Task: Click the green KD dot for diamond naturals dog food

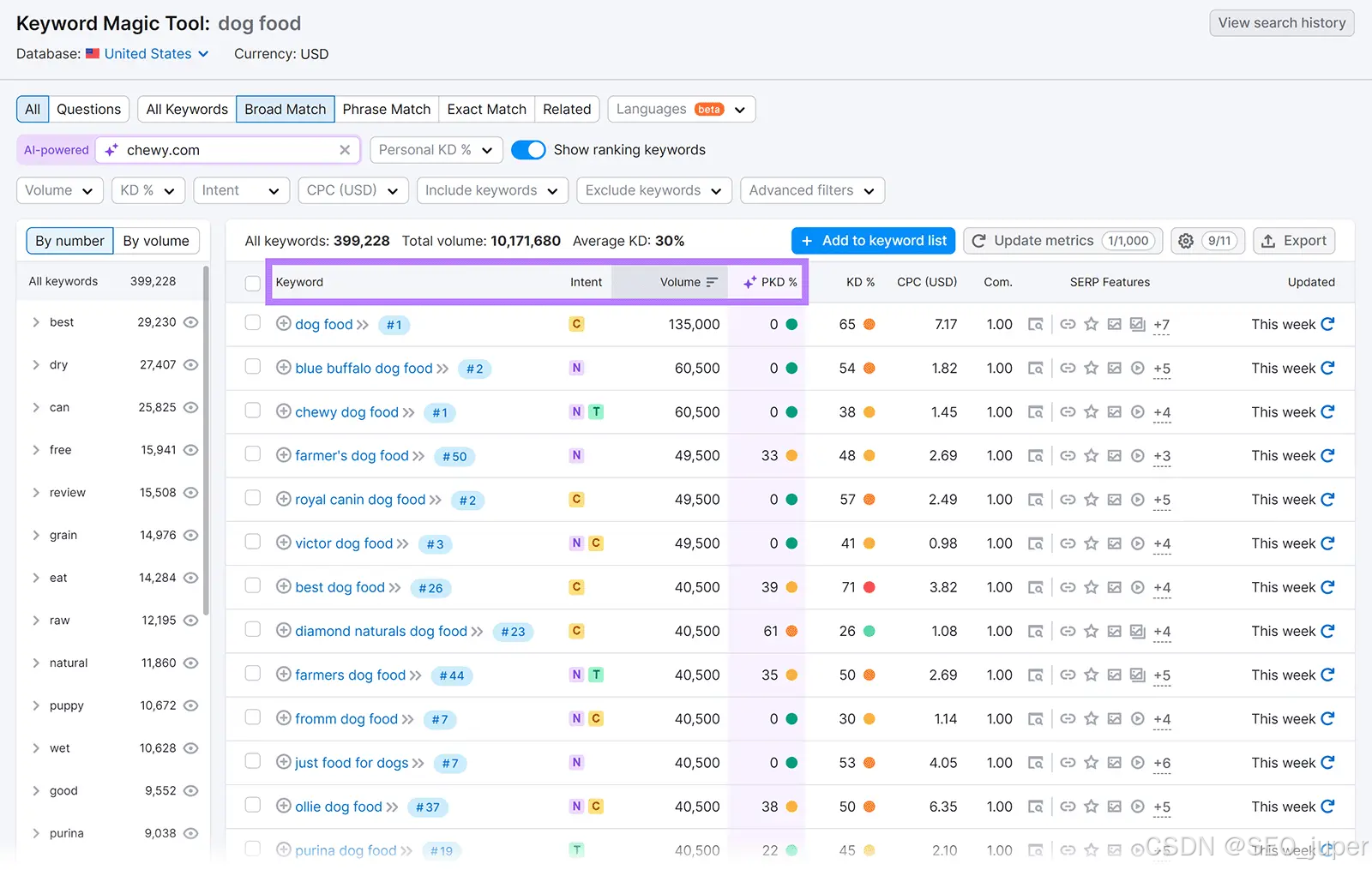Action: (x=869, y=631)
